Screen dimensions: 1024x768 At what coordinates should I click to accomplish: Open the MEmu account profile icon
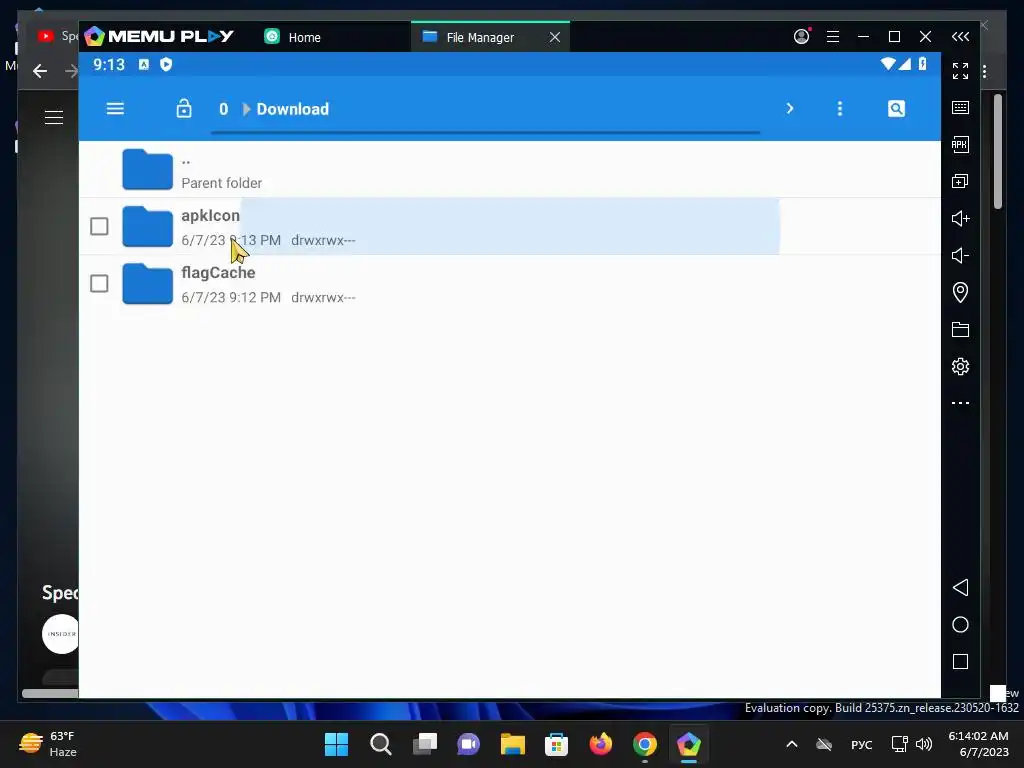coord(801,37)
